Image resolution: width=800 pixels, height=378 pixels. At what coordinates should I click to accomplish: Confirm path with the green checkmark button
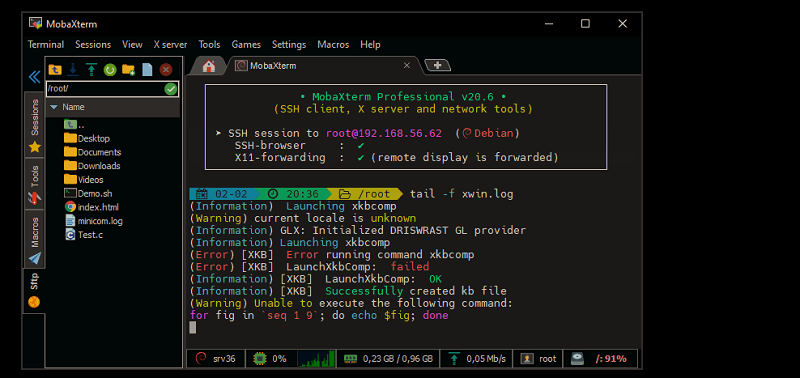tap(170, 89)
